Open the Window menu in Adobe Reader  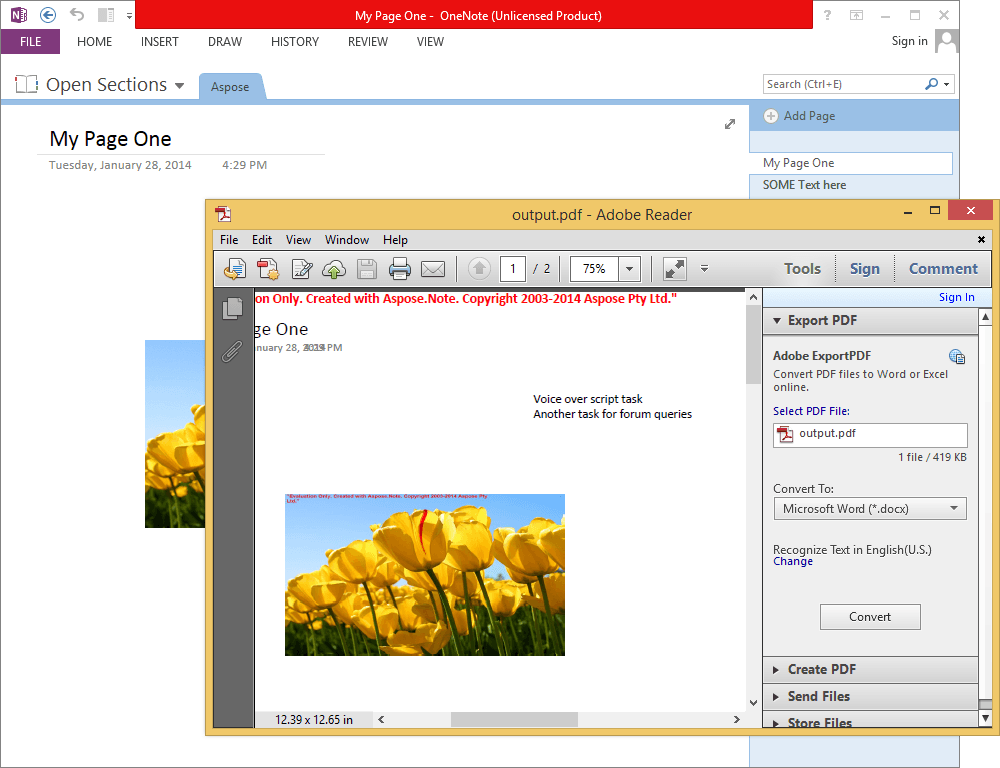pos(347,240)
